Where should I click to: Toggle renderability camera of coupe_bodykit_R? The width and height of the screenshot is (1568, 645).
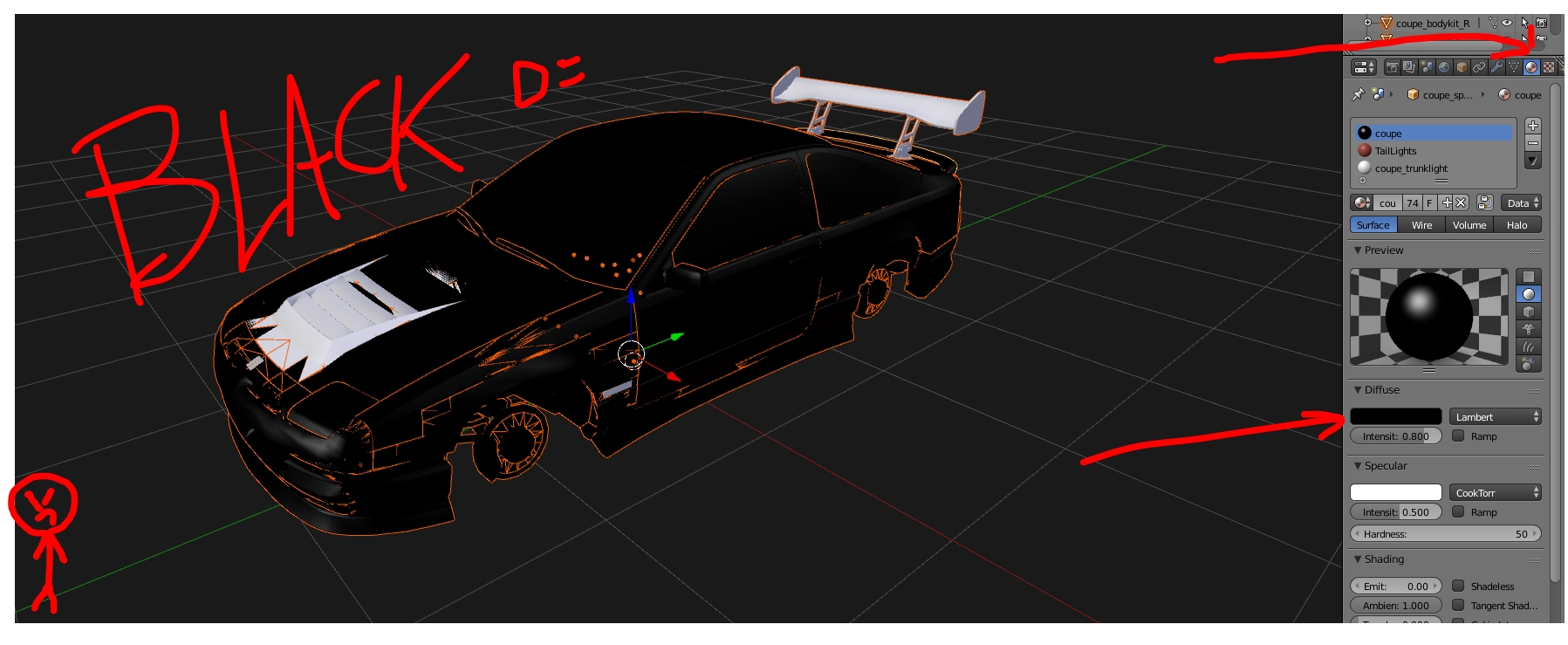[x=1542, y=24]
